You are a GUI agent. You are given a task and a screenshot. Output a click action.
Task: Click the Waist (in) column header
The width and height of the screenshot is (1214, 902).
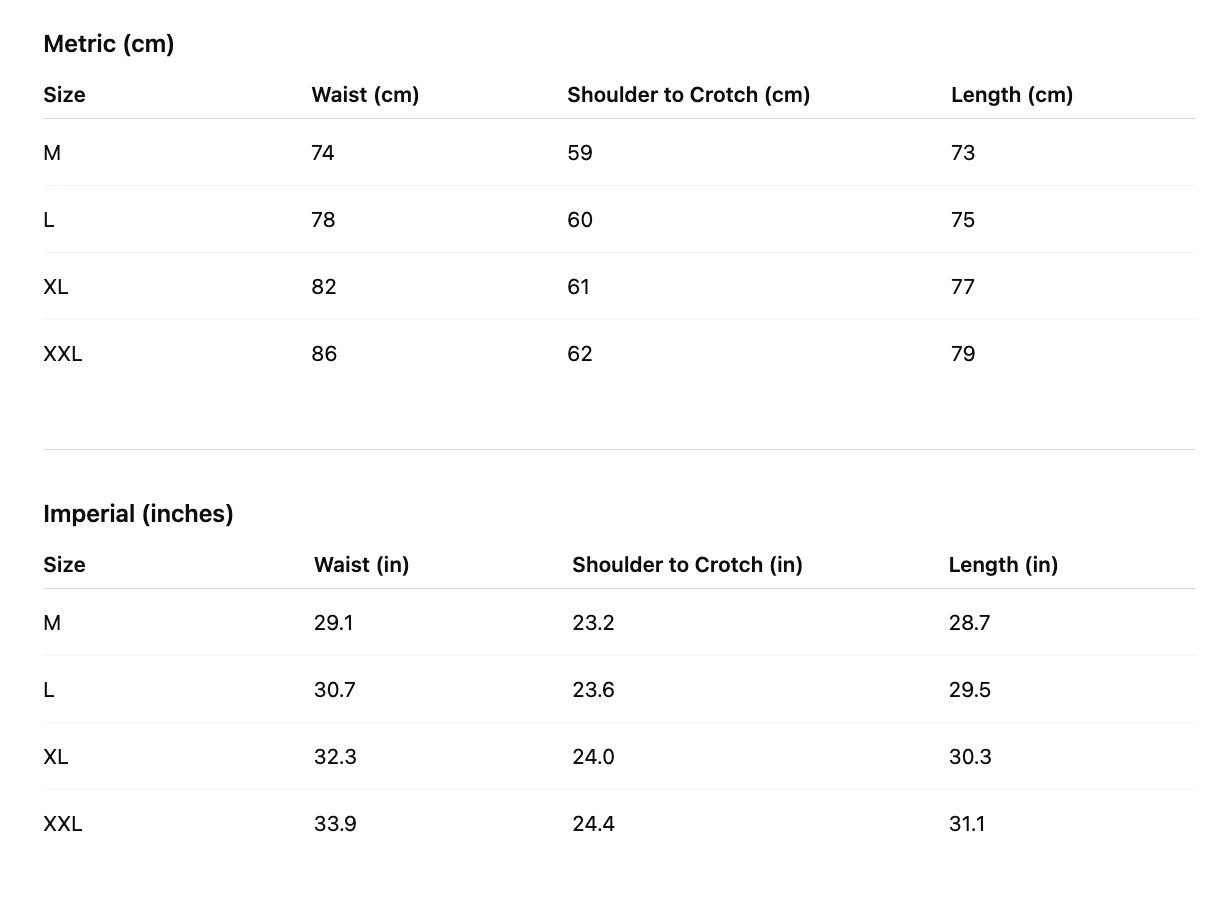tap(362, 565)
